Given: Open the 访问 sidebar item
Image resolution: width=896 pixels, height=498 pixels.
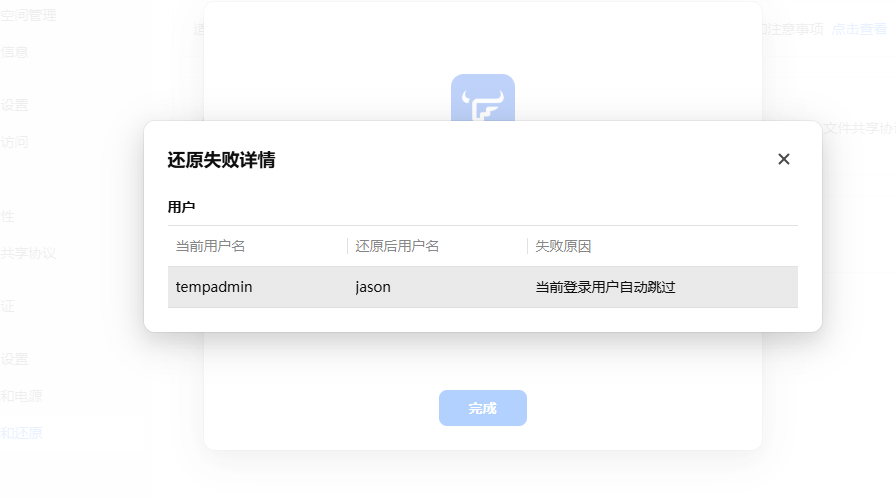Looking at the screenshot, I should (x=14, y=142).
